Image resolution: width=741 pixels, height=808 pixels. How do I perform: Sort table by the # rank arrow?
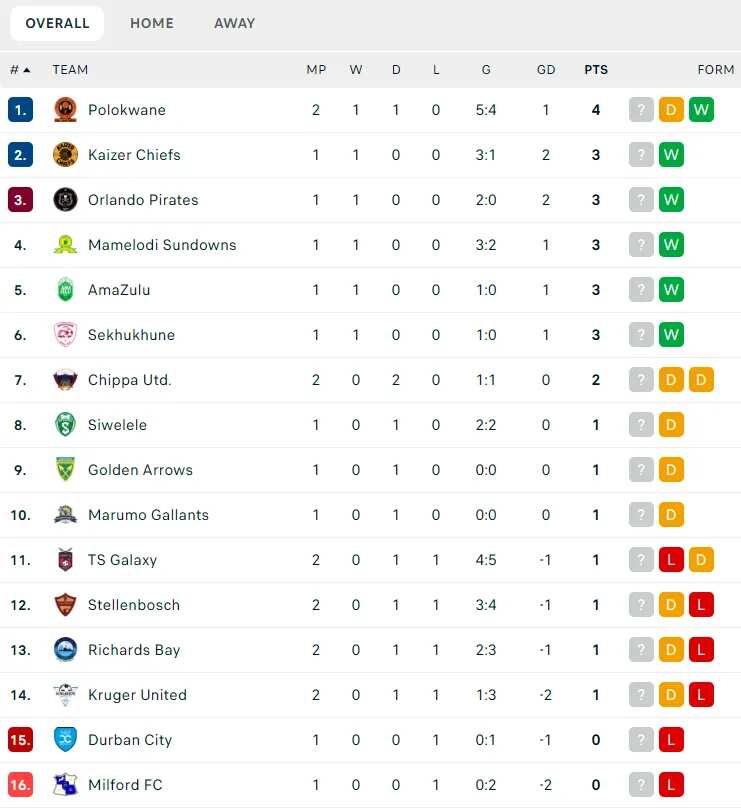[21, 70]
